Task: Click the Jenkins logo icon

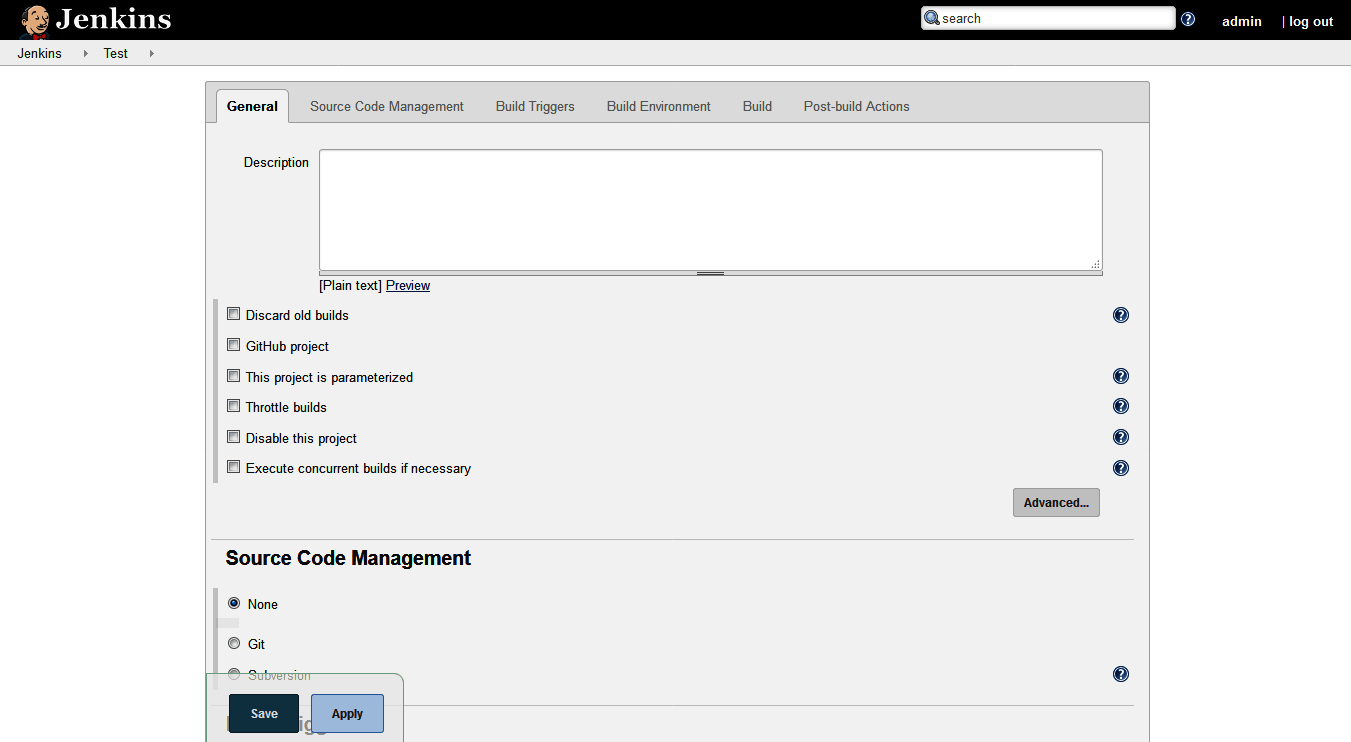Action: point(34,19)
